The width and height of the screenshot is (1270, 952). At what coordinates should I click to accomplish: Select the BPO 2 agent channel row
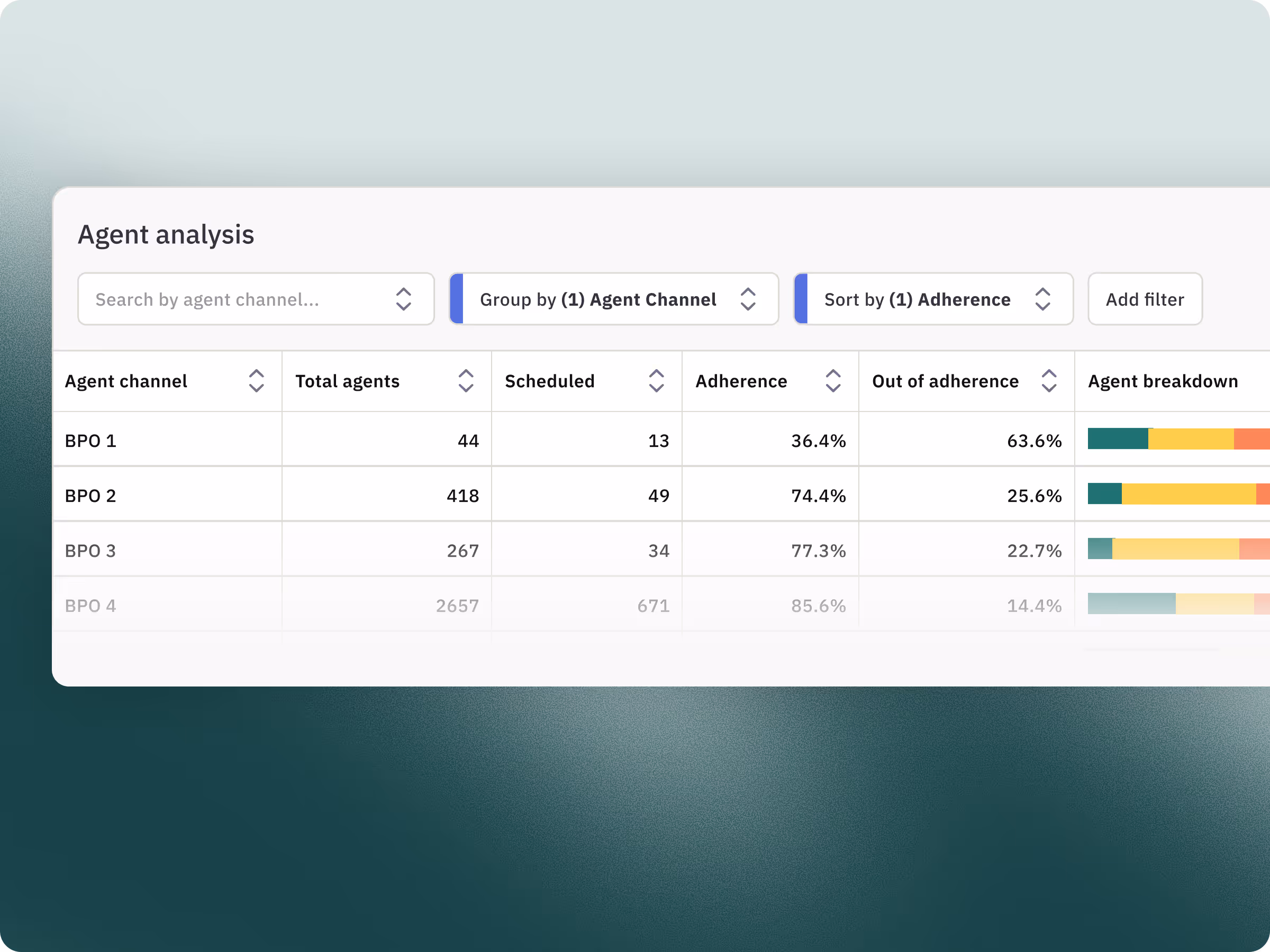[90, 496]
